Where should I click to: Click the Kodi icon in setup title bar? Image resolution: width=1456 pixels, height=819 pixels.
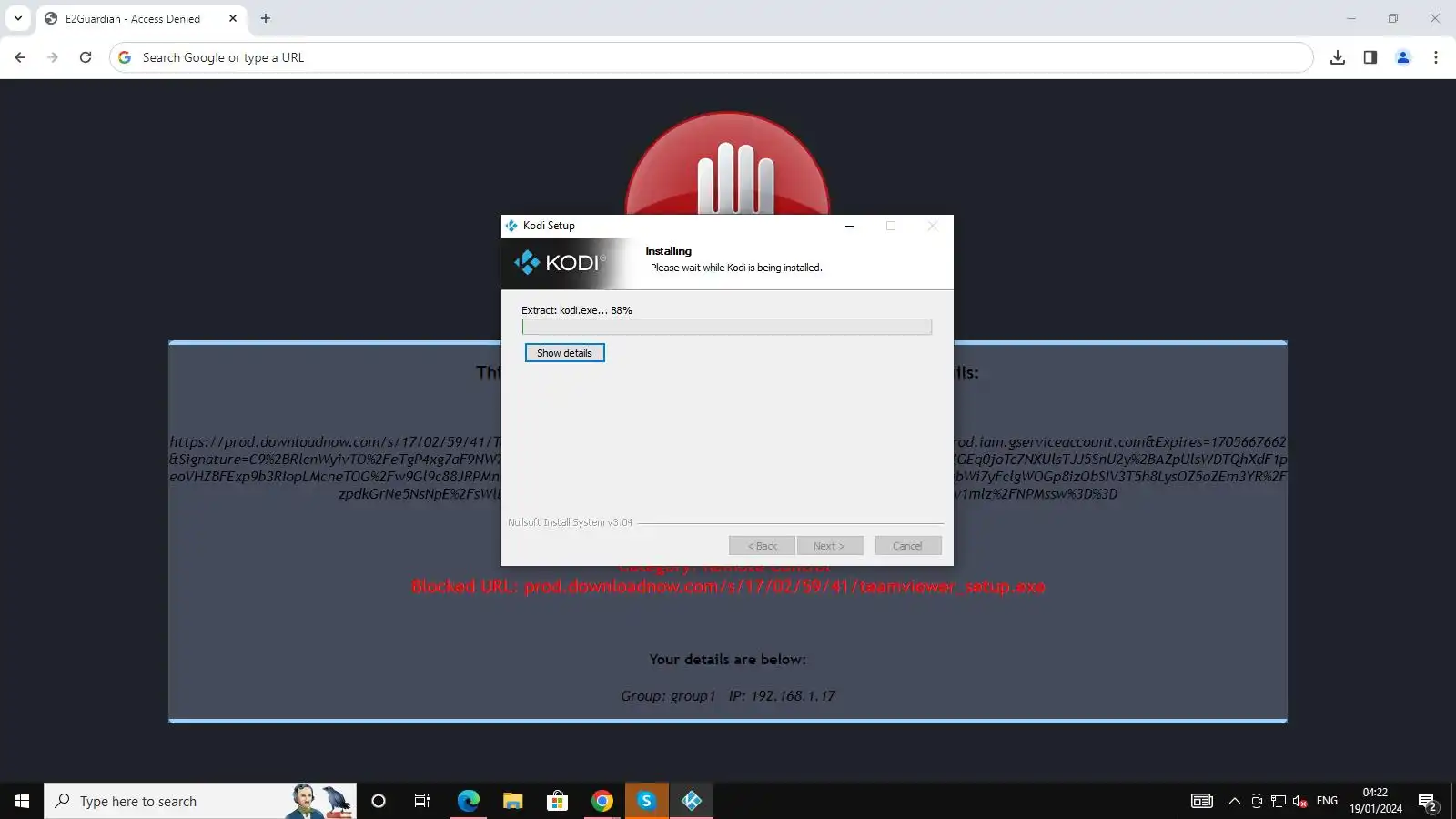point(511,226)
